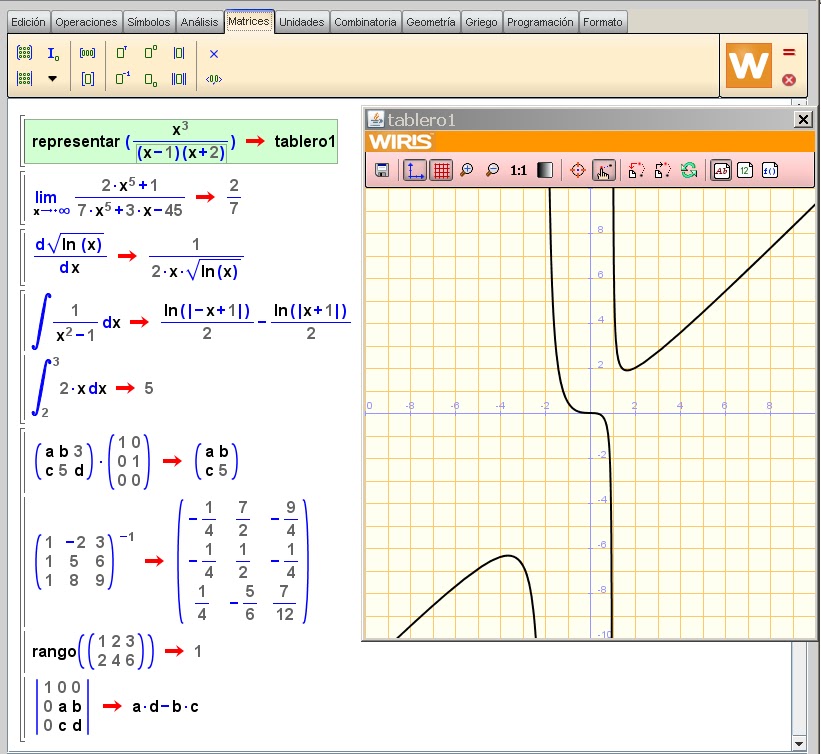Insert the cross product symbol
821x754 pixels.
(214, 53)
